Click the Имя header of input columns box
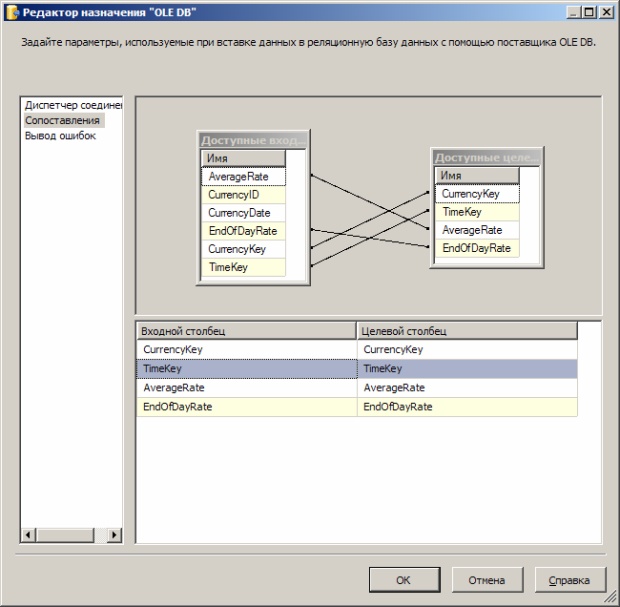Image resolution: width=620 pixels, height=607 pixels. (x=243, y=158)
